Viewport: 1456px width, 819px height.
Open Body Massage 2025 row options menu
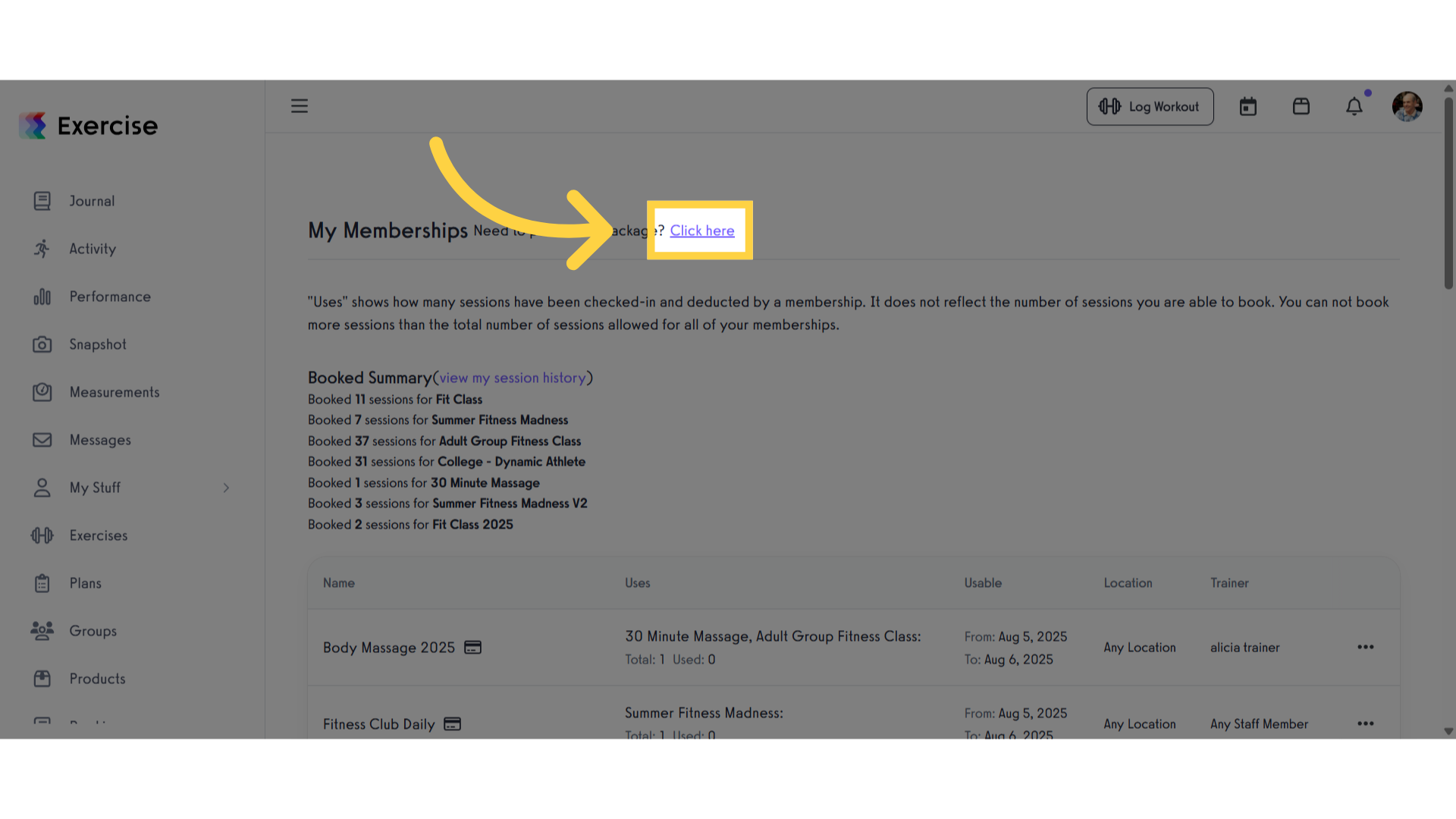[x=1366, y=647]
